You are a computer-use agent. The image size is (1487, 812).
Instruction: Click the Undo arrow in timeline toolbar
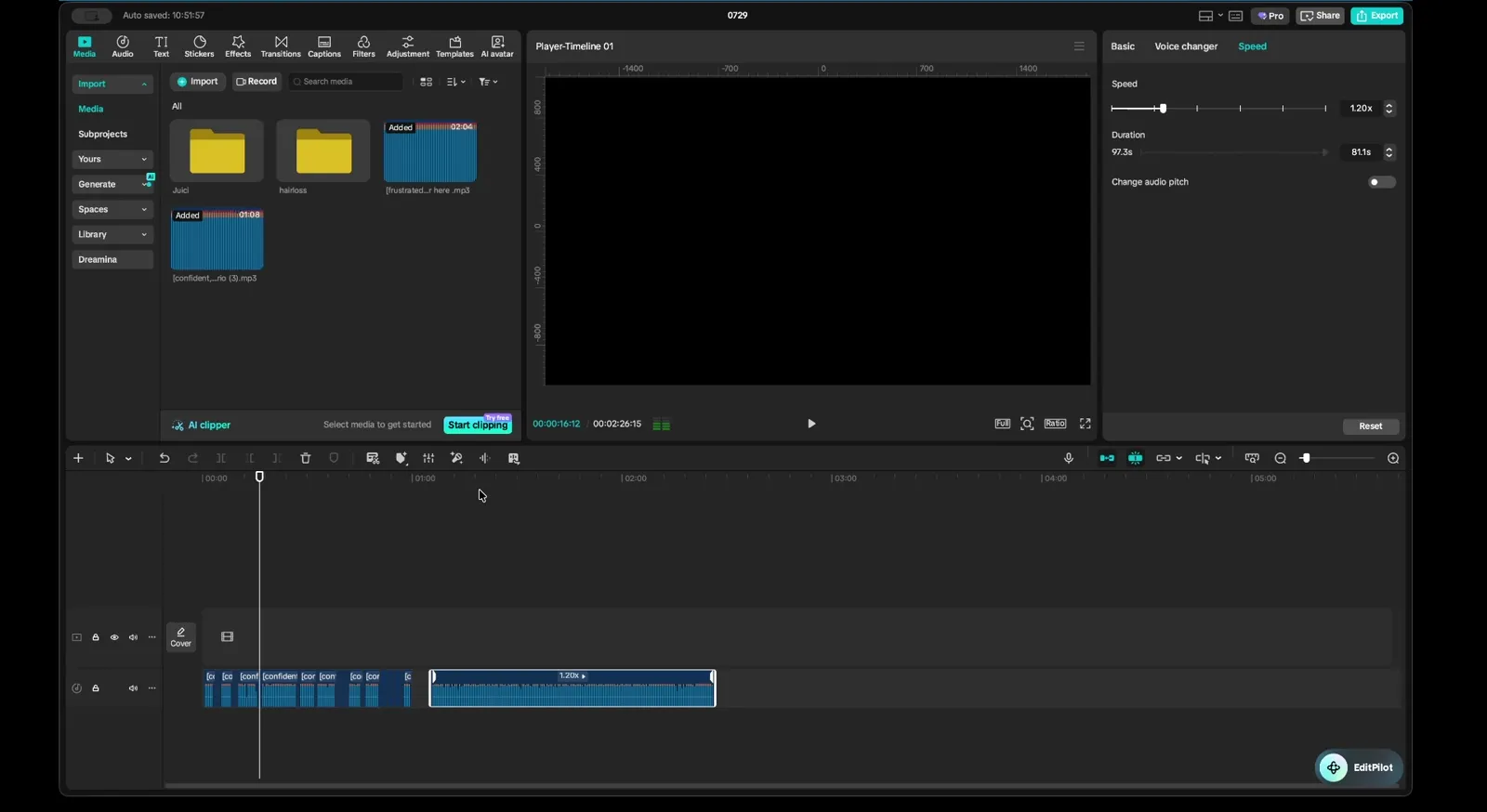(164, 458)
